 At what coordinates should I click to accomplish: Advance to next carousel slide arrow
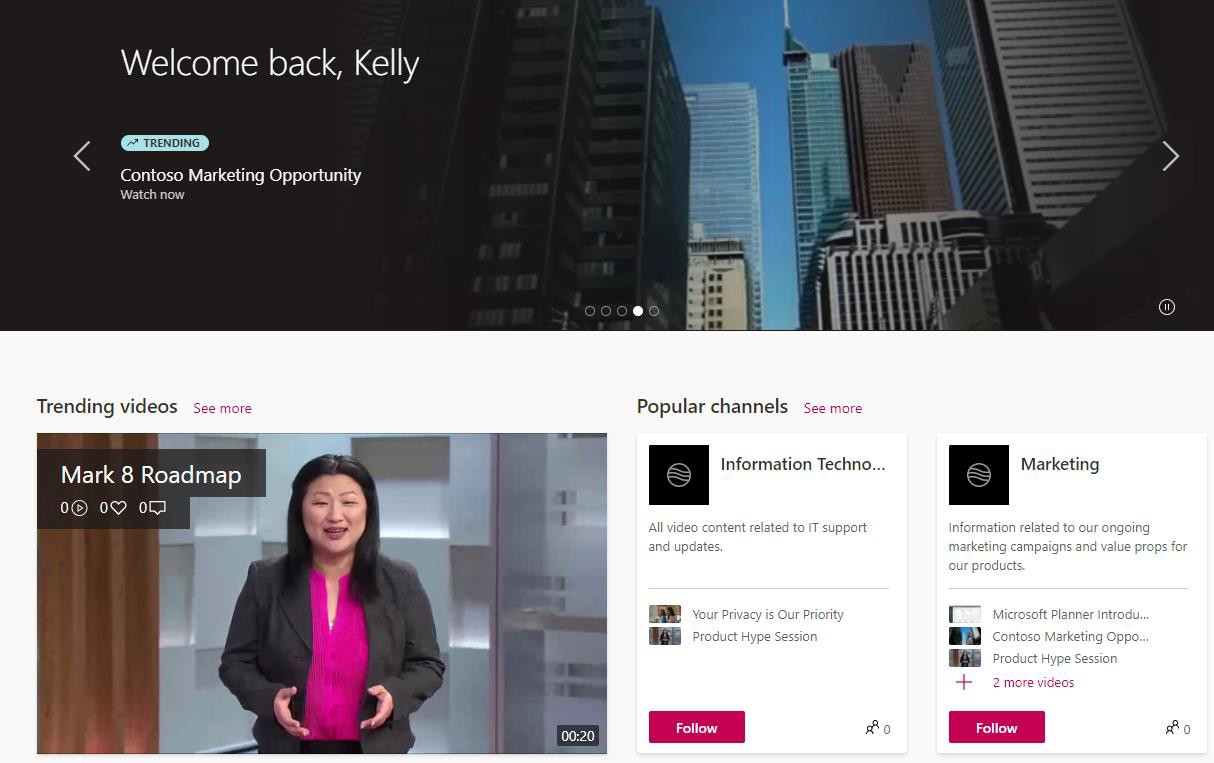pos(1170,156)
